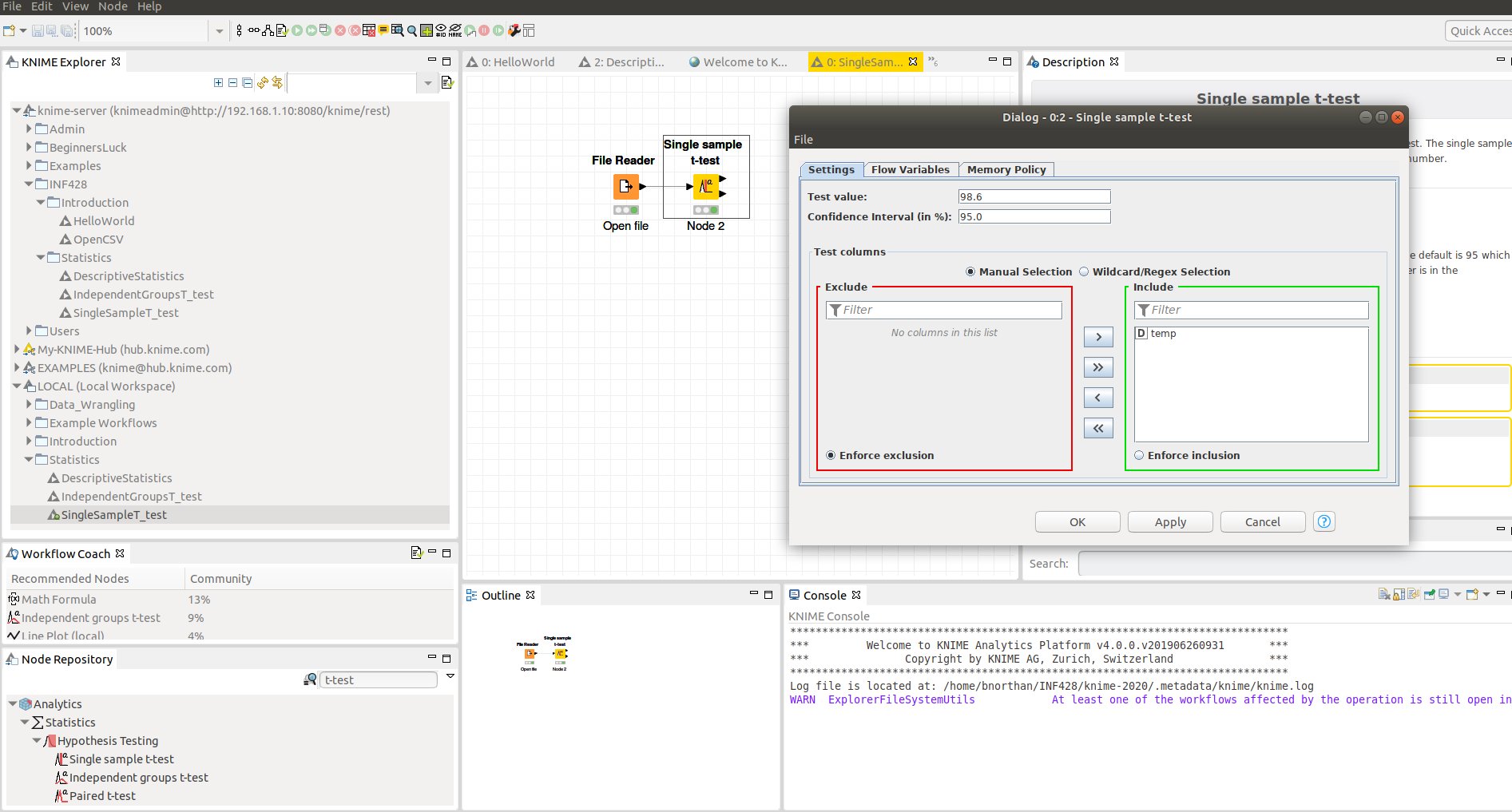Open the File menu in menu bar

coord(12,6)
